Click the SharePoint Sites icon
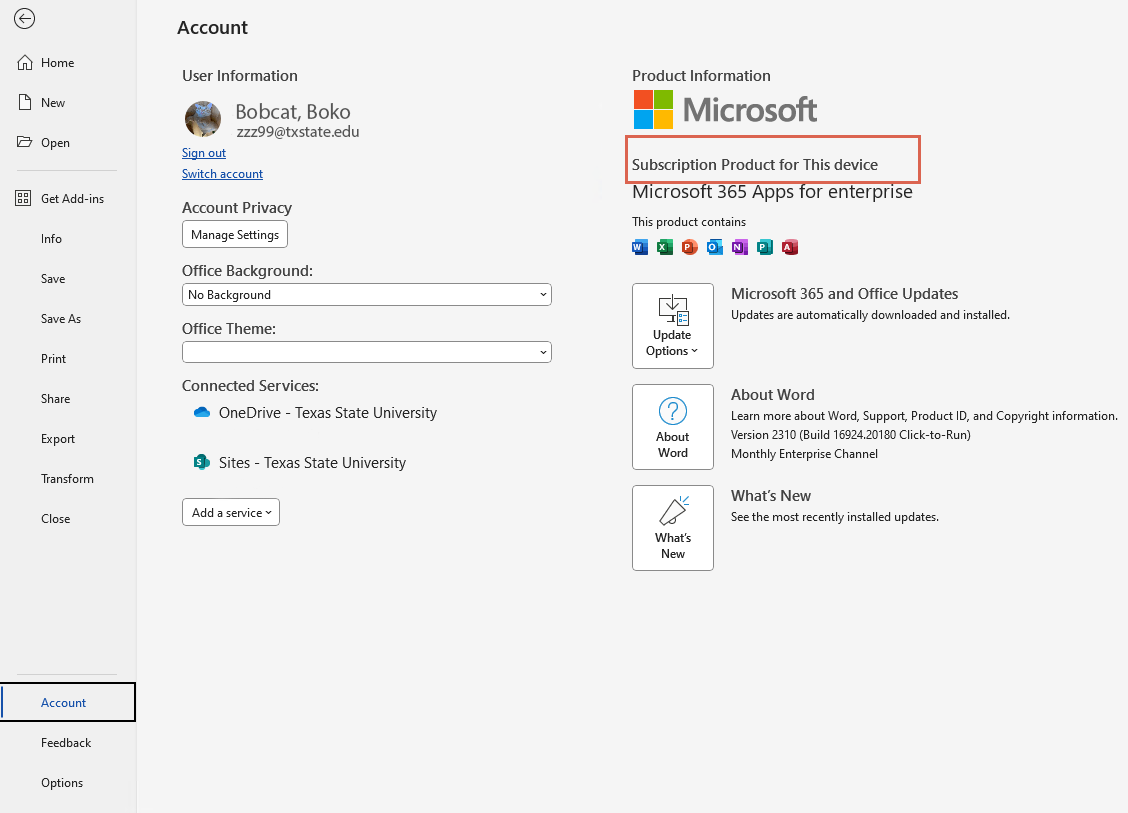Image resolution: width=1128 pixels, height=813 pixels. pos(201,463)
